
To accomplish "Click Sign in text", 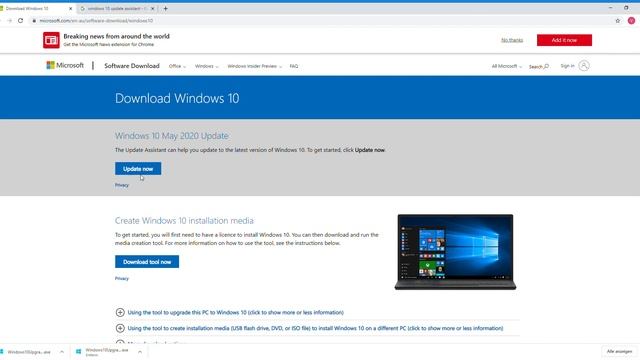I will pyautogui.click(x=567, y=66).
